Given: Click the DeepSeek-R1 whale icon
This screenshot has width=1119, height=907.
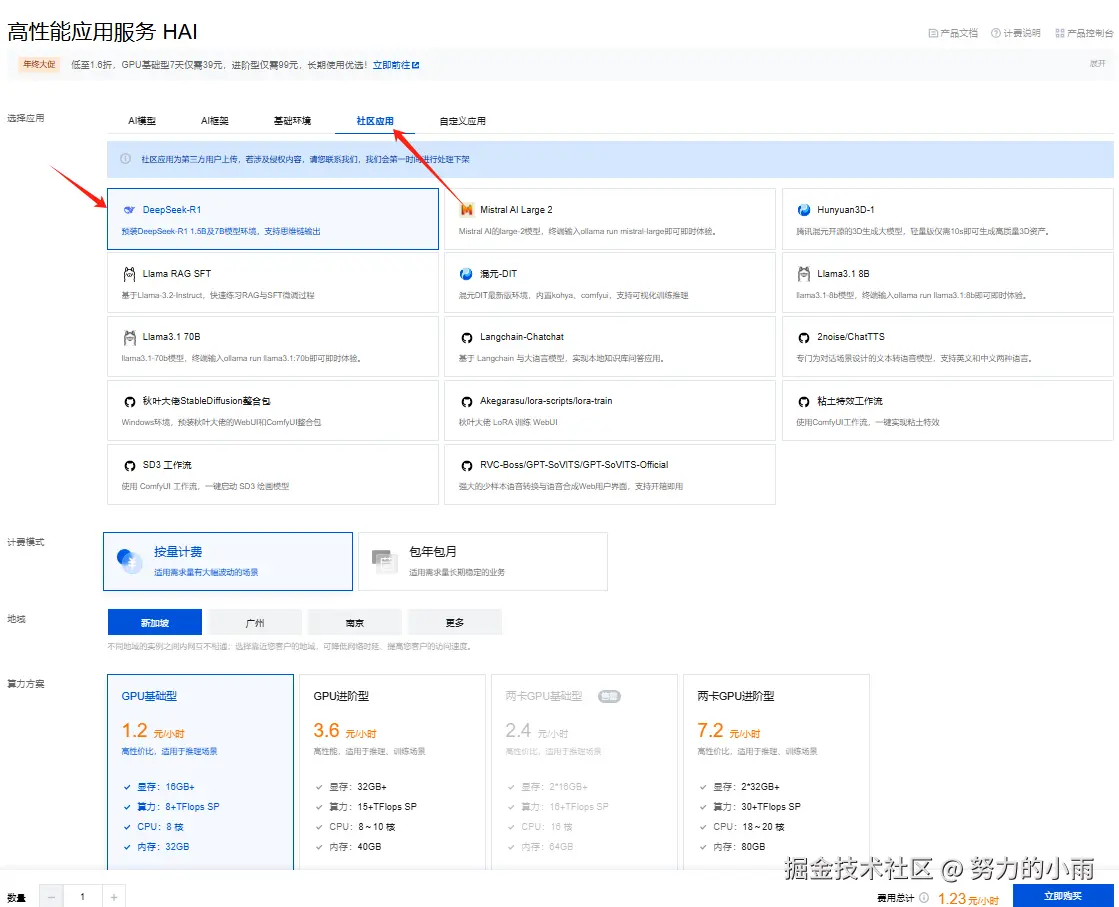Looking at the screenshot, I should (x=129, y=210).
